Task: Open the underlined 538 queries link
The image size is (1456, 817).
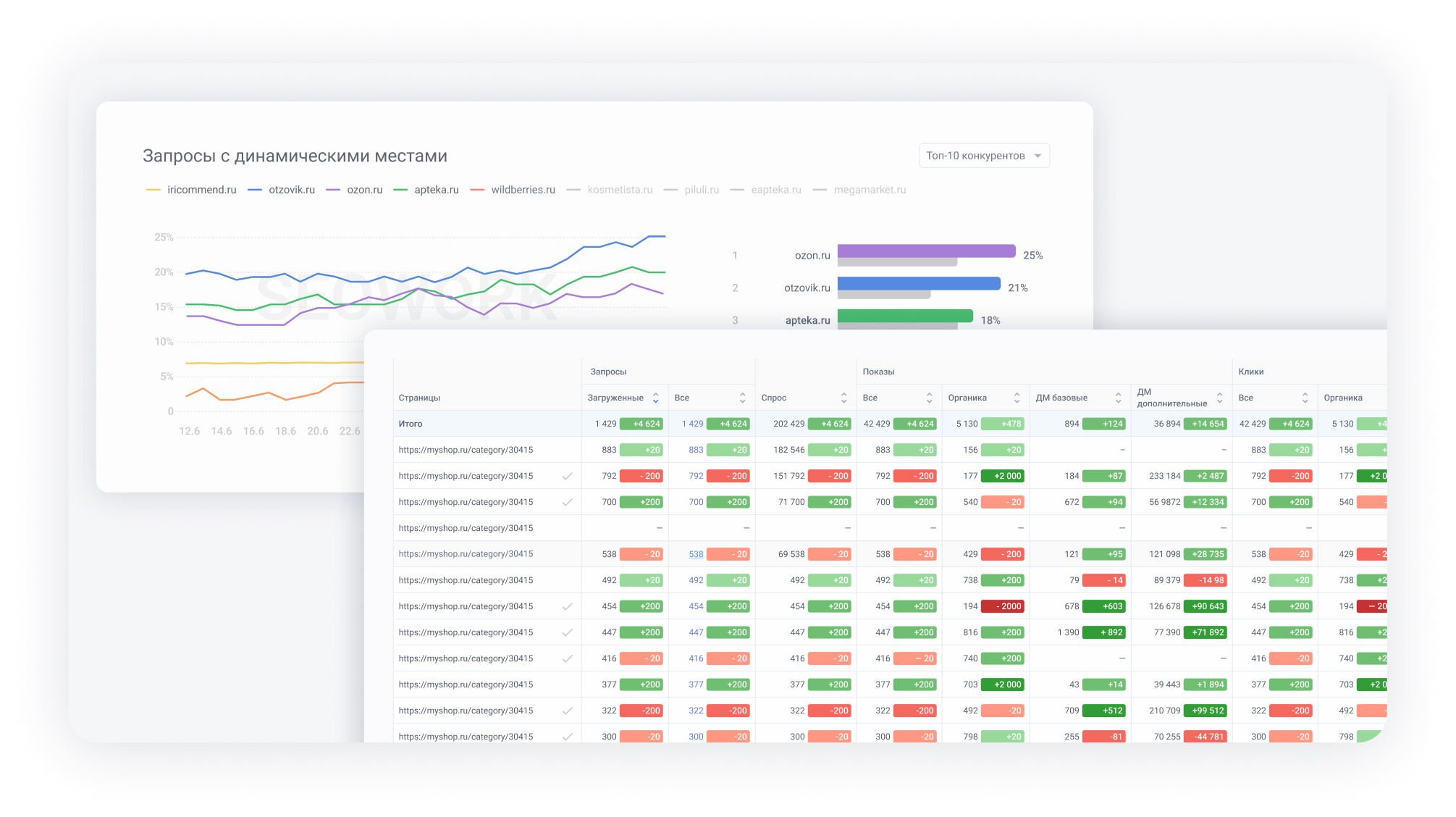Action: coord(696,554)
